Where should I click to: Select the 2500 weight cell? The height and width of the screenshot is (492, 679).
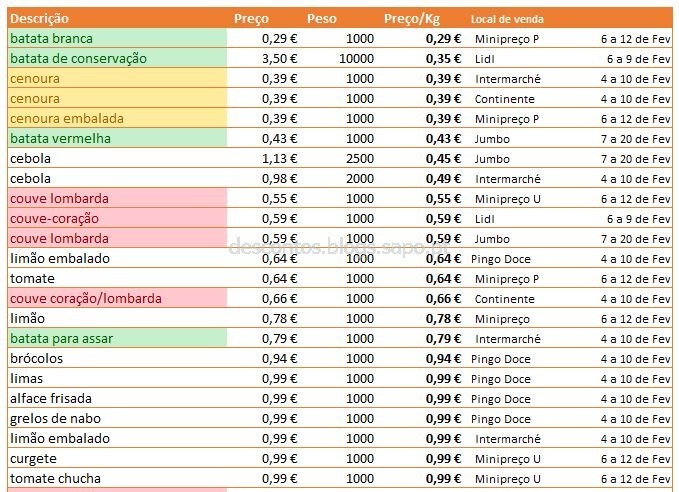click(360, 159)
